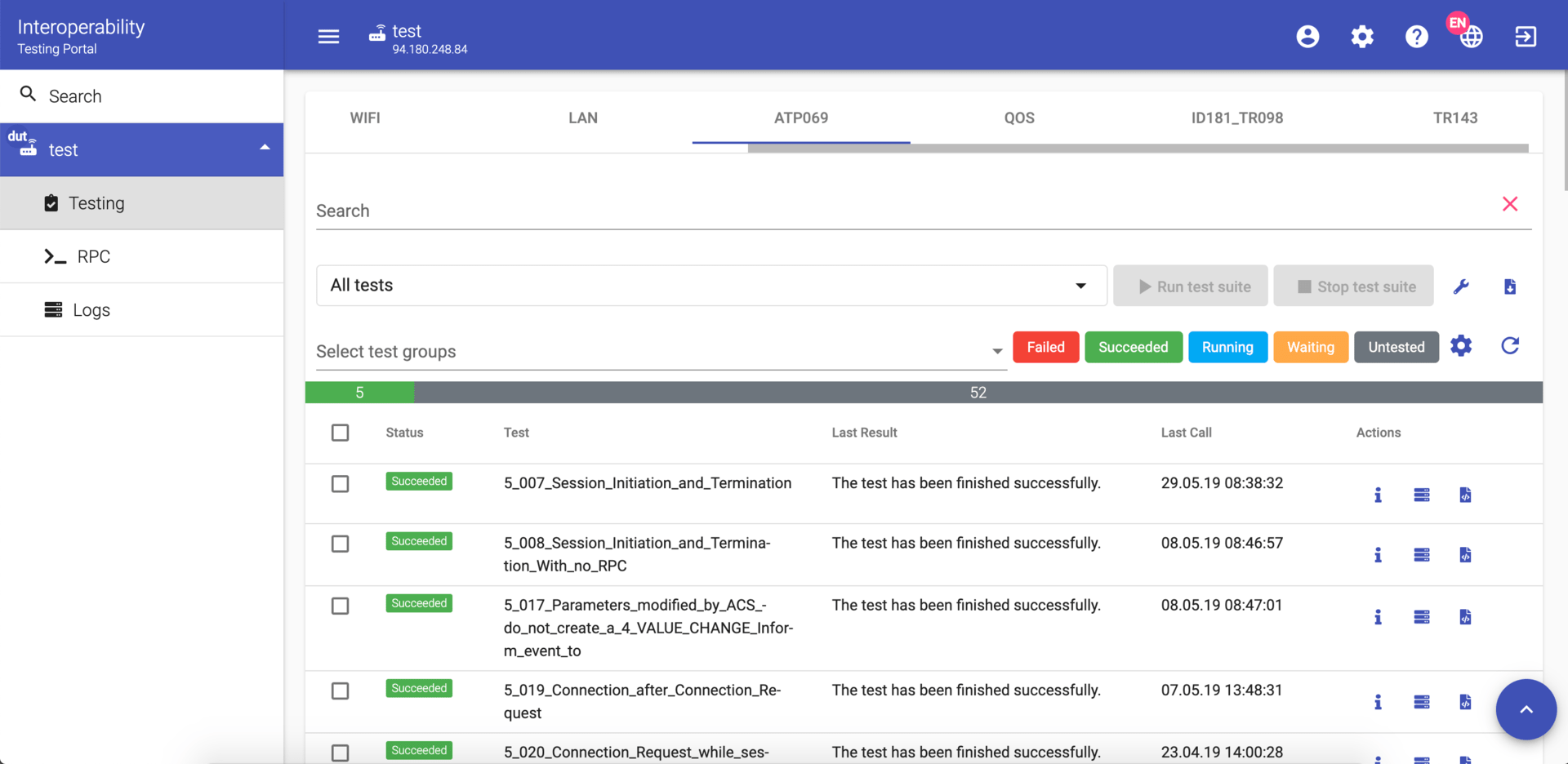Open code file for 5_019_Connection_after_Connection_Request
This screenshot has width=1568, height=764.
tap(1465, 702)
